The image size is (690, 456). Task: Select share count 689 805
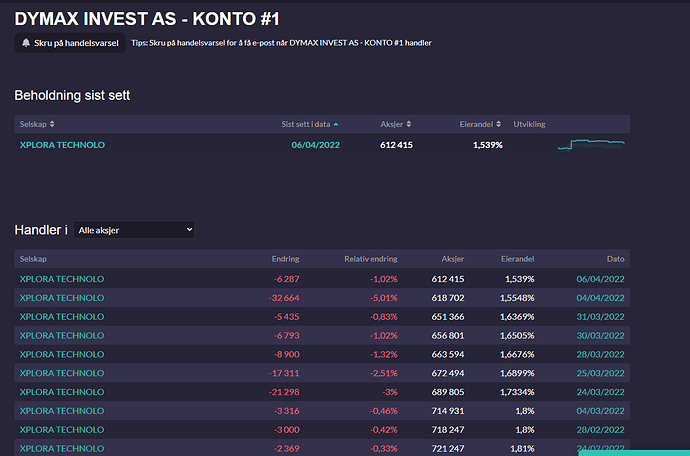pos(448,392)
